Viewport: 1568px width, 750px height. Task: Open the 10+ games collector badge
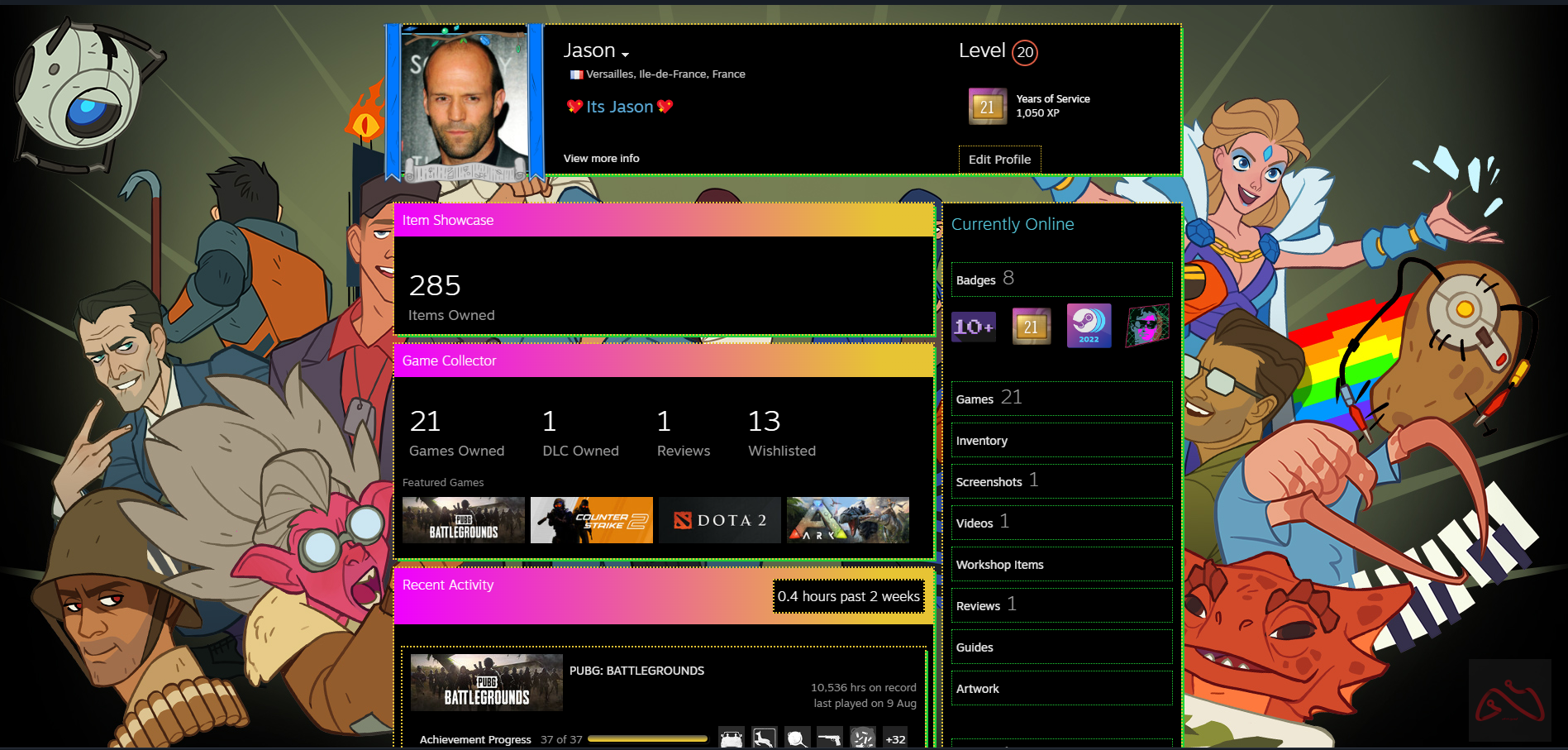974,327
